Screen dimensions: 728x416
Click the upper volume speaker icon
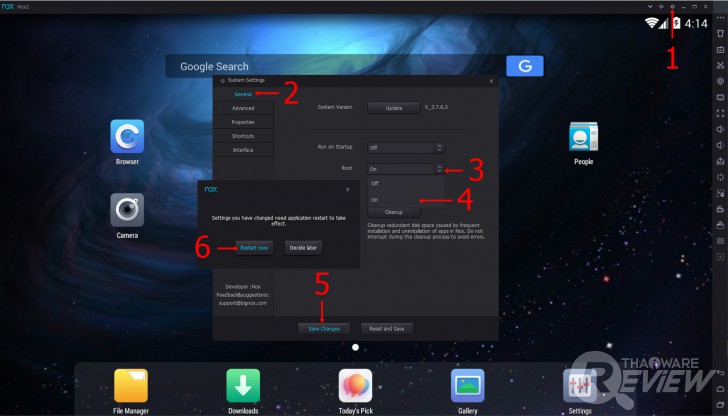pyautogui.click(x=720, y=129)
